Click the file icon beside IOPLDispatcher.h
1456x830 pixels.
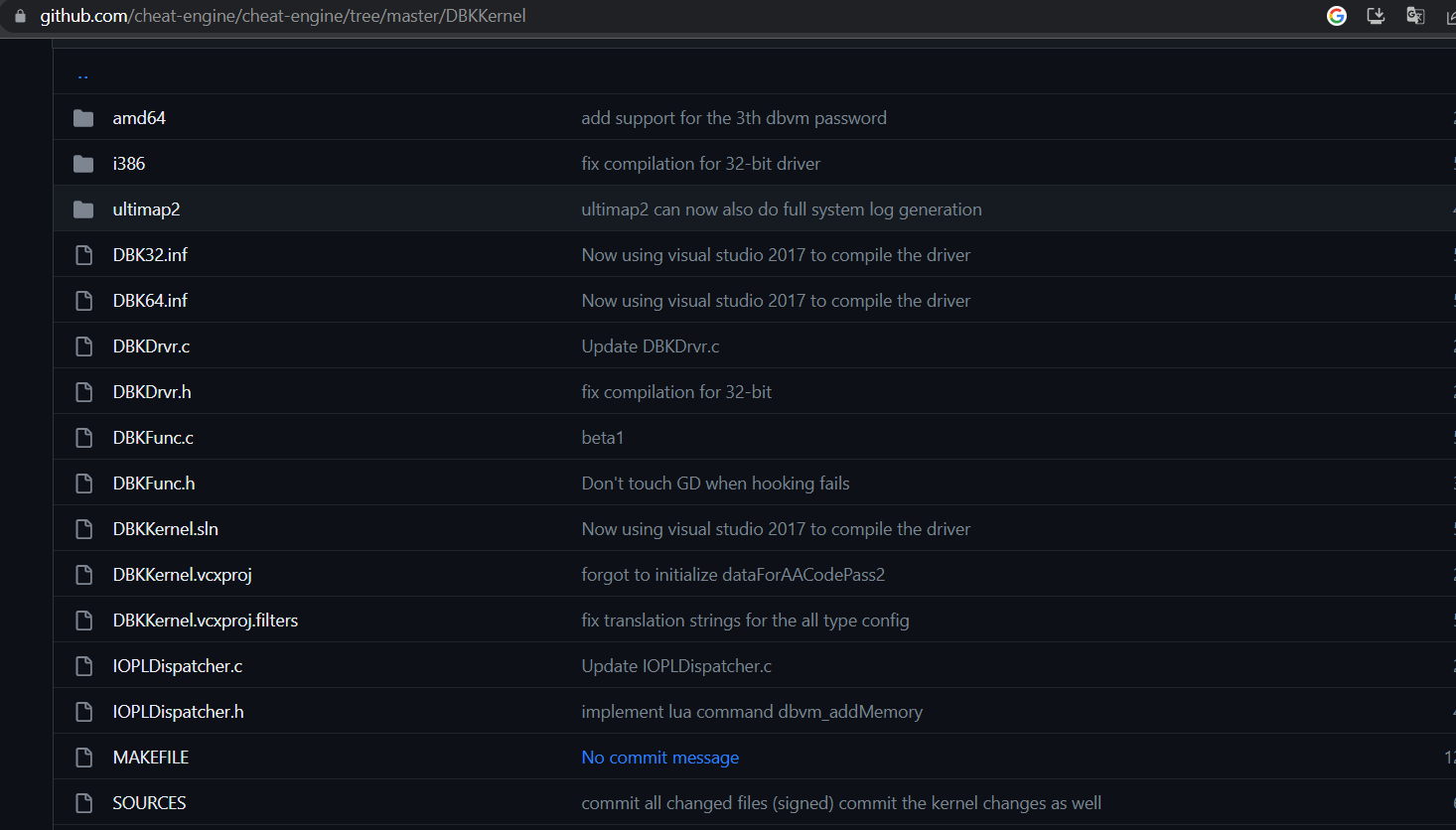[84, 712]
